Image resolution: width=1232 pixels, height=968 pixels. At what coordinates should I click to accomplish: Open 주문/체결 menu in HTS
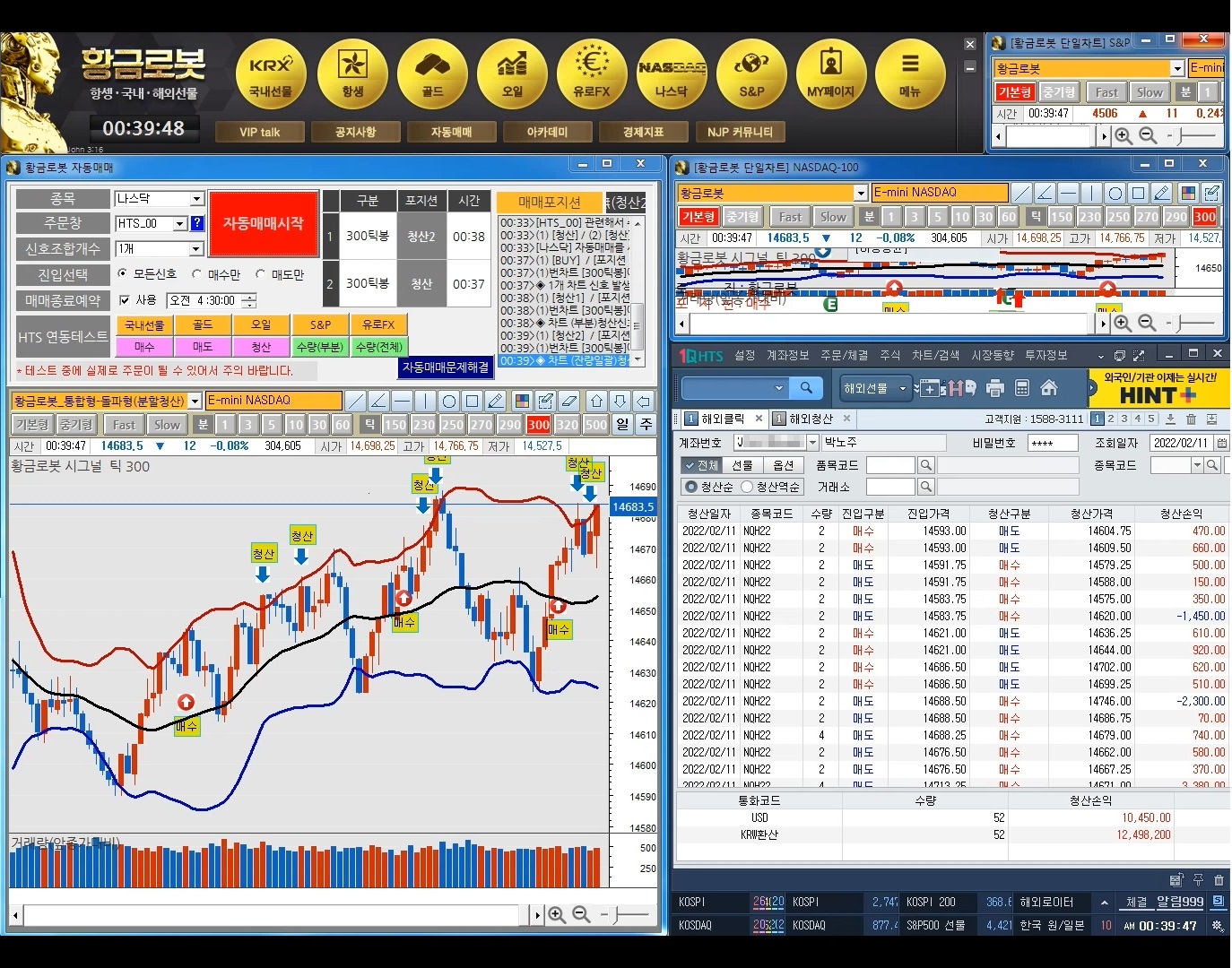844,356
